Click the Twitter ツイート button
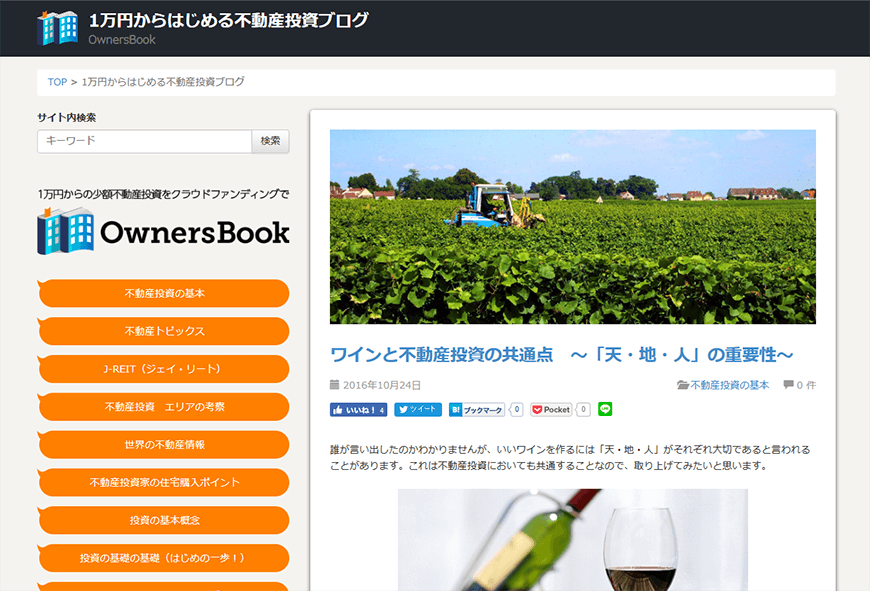This screenshot has height=591, width=870. point(418,410)
